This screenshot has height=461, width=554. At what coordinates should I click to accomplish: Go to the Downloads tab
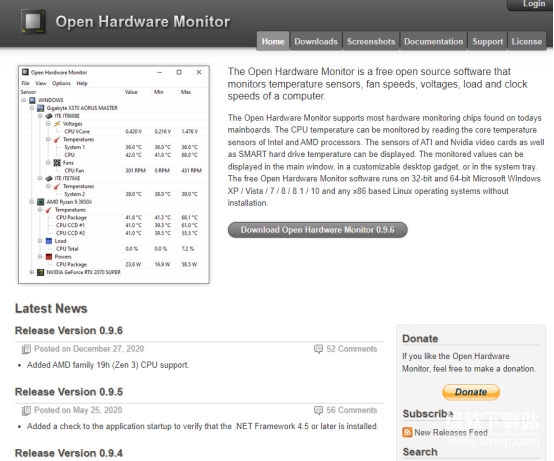pos(316,41)
